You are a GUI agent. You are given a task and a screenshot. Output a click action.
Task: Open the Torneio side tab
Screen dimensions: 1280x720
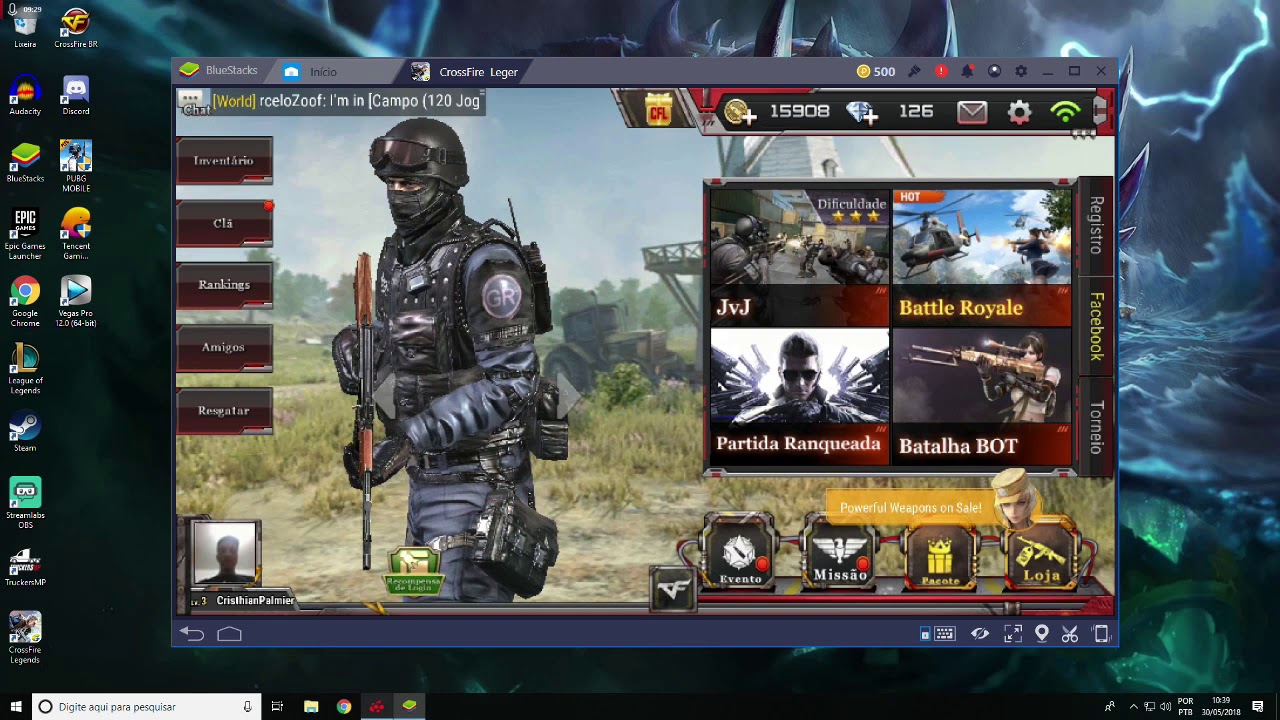point(1095,427)
